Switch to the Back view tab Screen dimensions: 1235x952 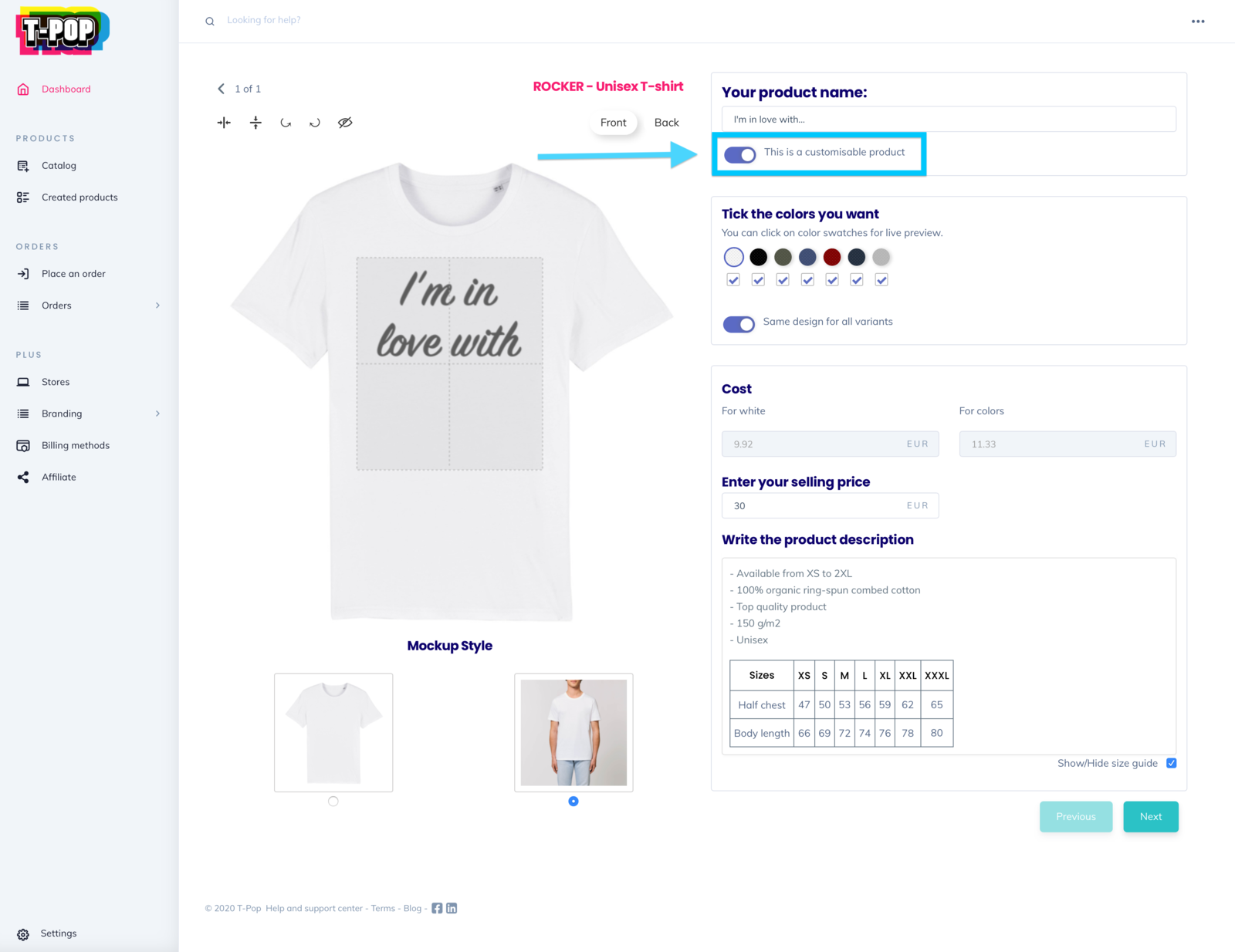pos(666,123)
